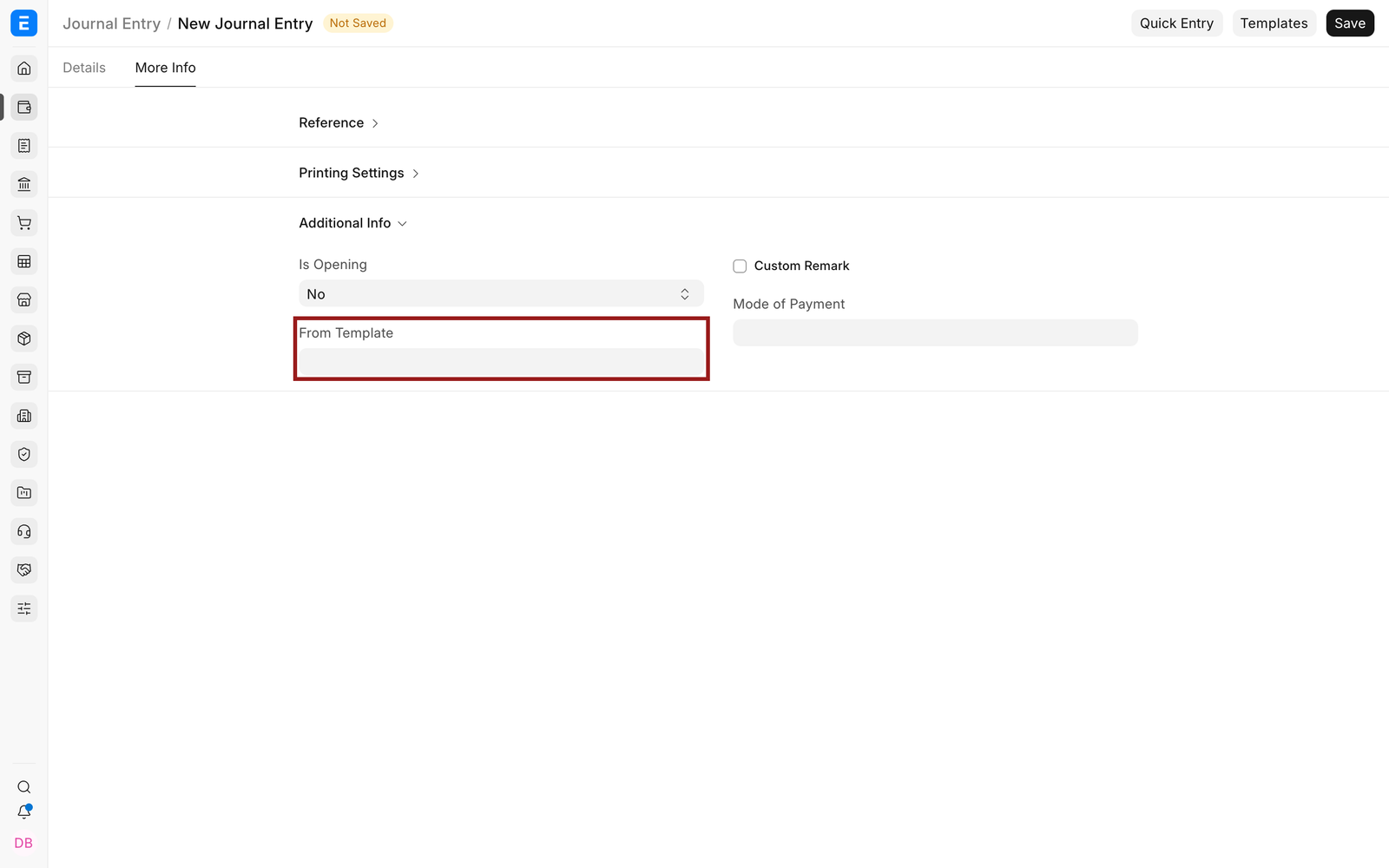
Task: Focus the From Template input field
Action: pyautogui.click(x=501, y=362)
